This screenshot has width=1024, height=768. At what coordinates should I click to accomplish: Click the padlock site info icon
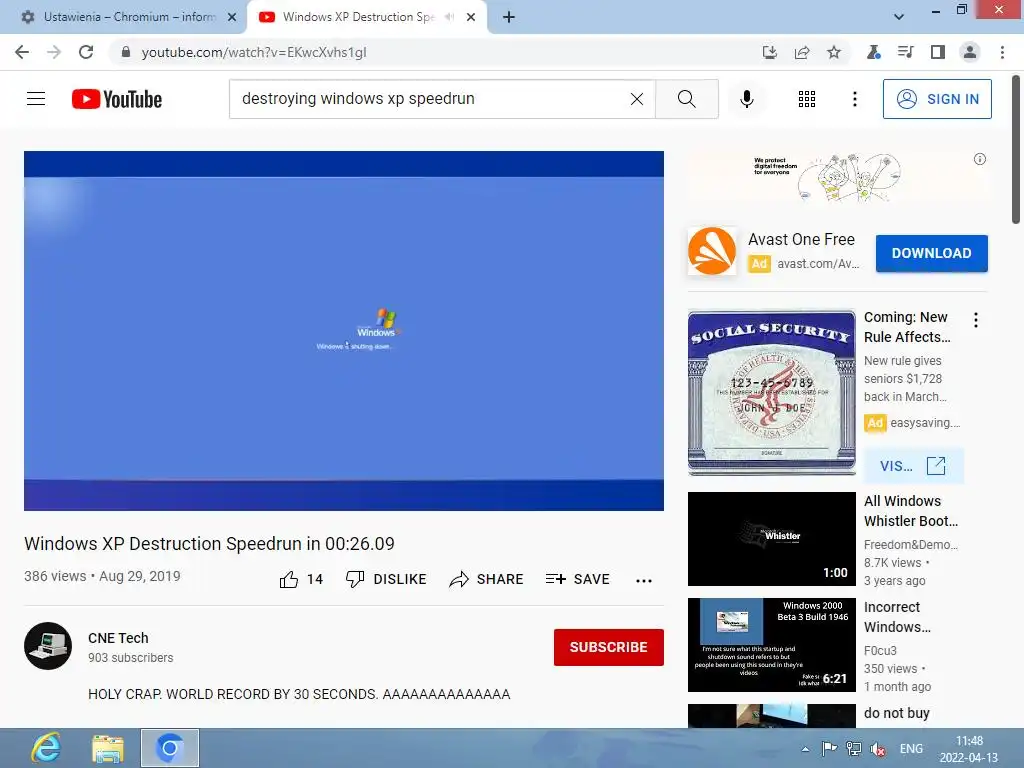click(126, 52)
